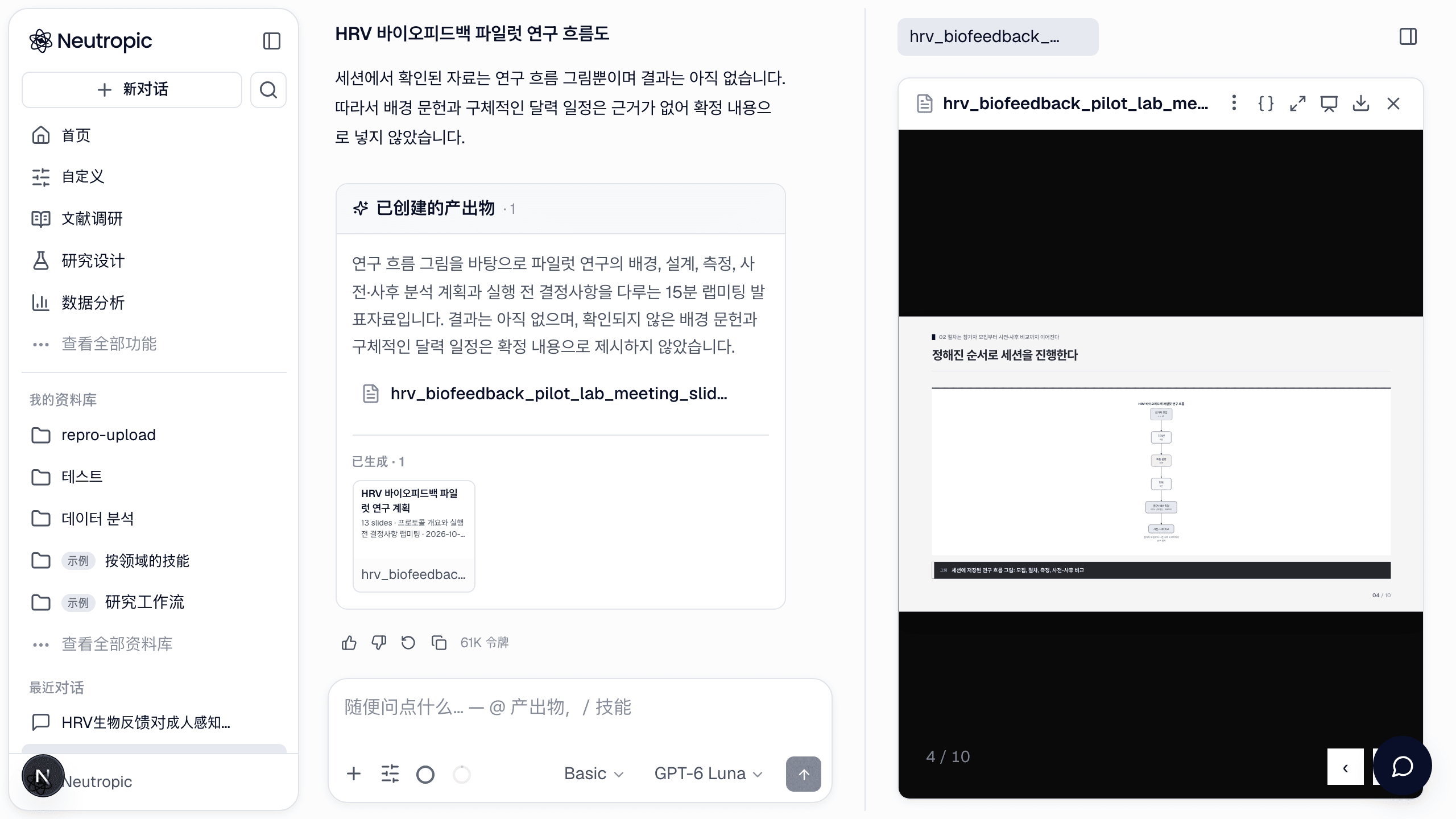Dislike the response with thumbs down

[379, 643]
